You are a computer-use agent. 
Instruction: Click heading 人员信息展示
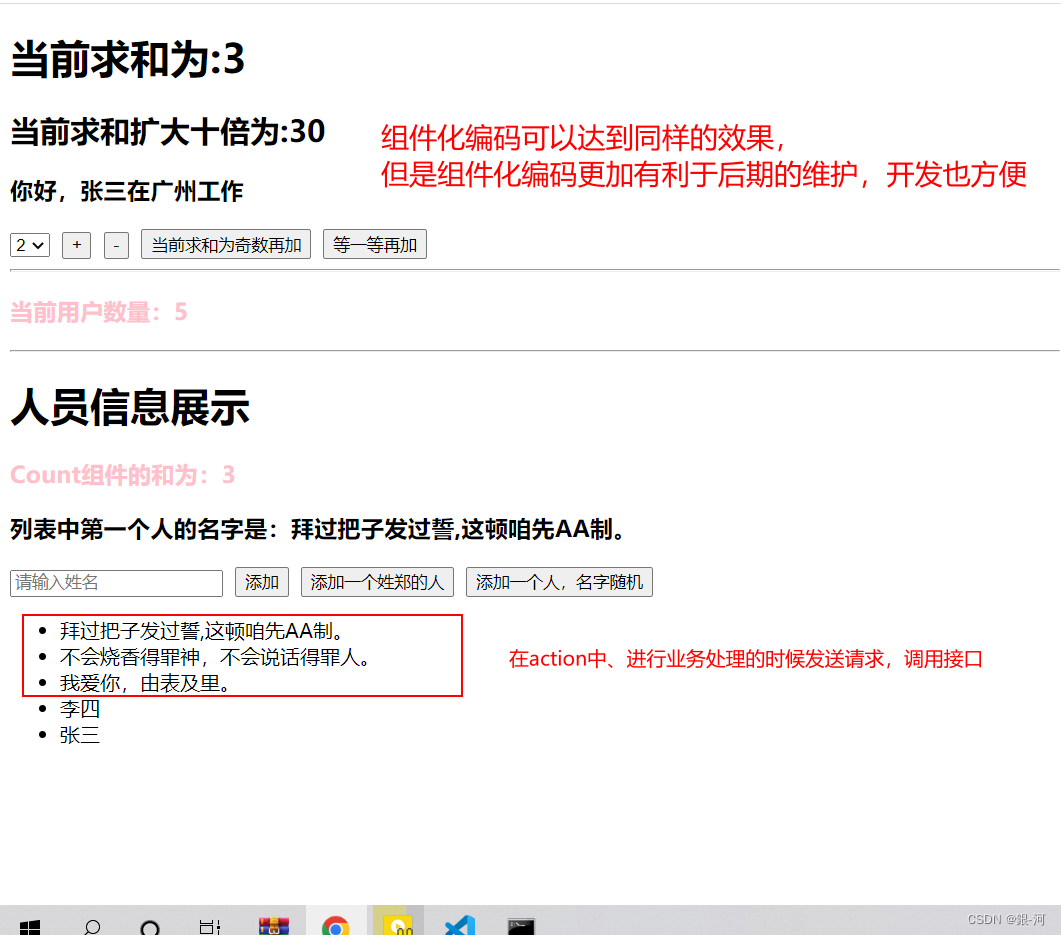pos(130,408)
